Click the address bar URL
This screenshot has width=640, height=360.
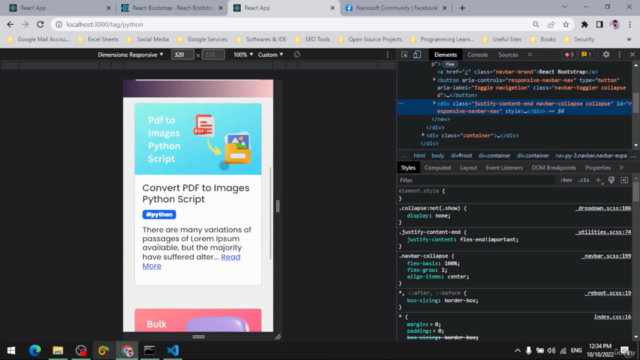105,24
